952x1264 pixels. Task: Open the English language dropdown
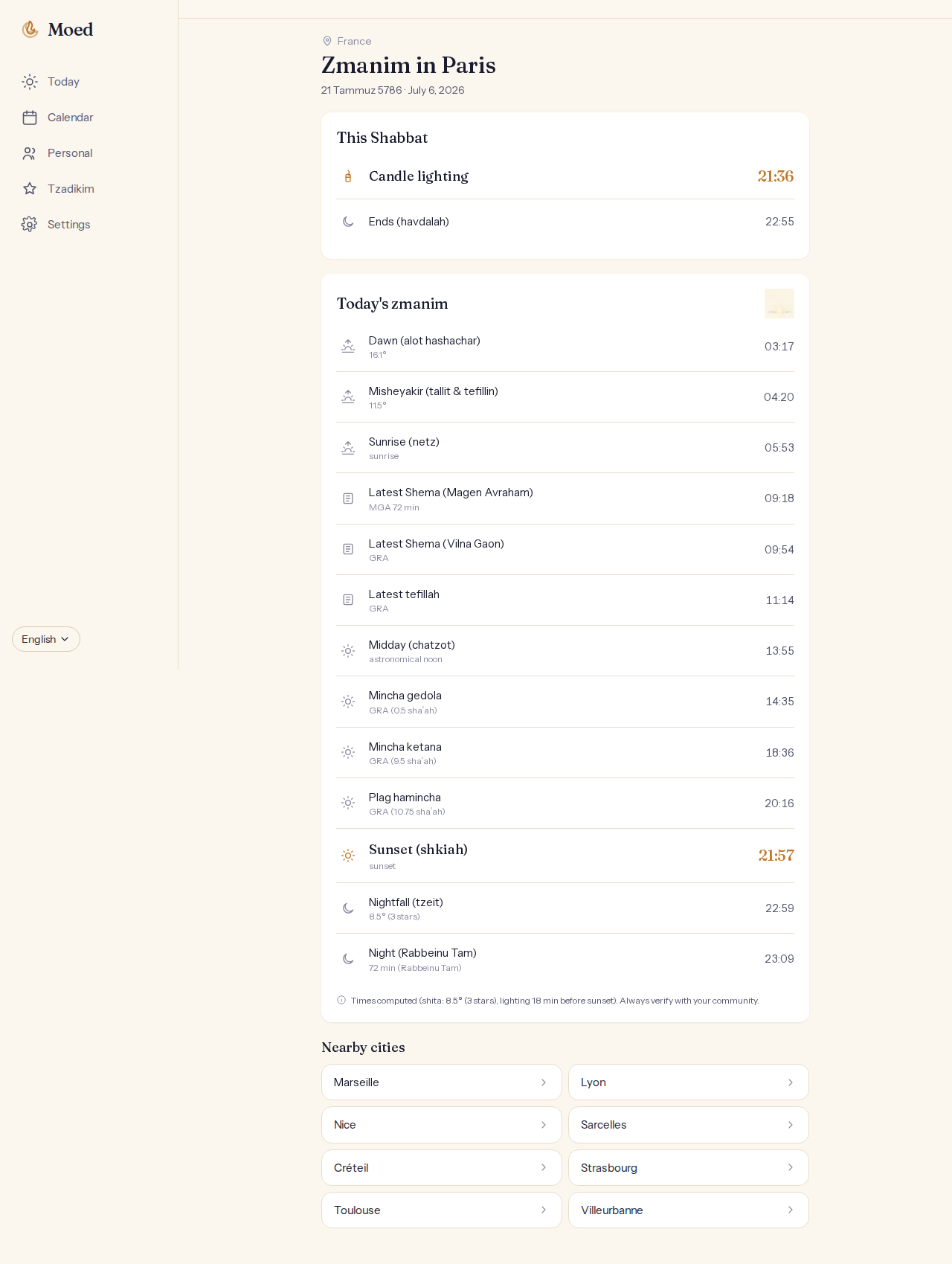click(46, 639)
